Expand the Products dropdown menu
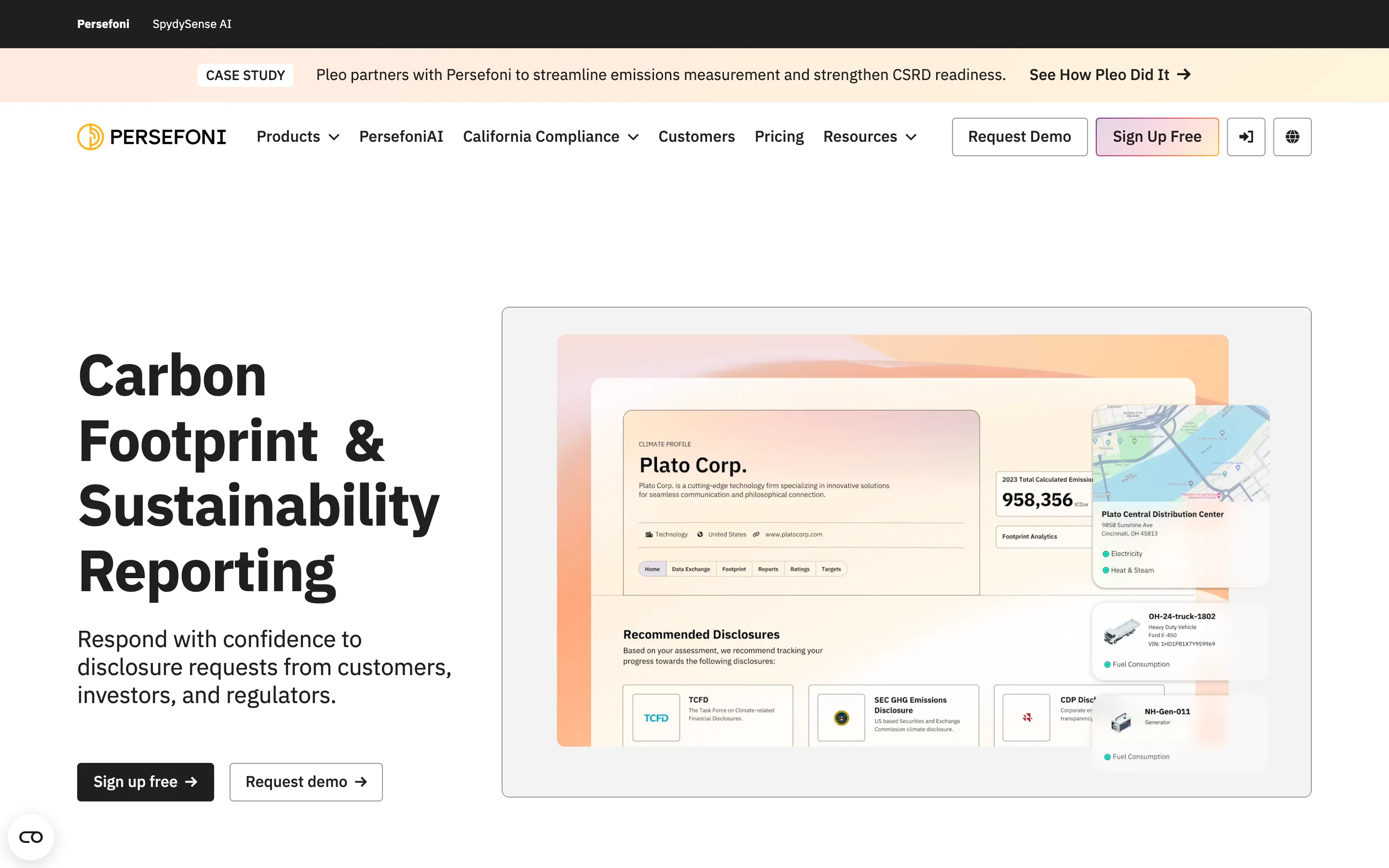 (x=298, y=136)
